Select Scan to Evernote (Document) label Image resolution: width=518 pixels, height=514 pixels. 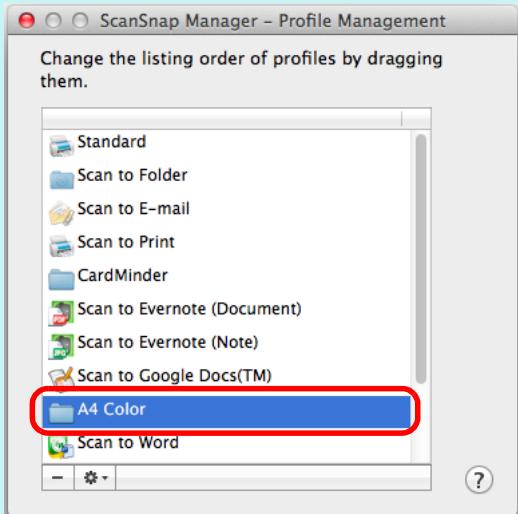coord(189,309)
